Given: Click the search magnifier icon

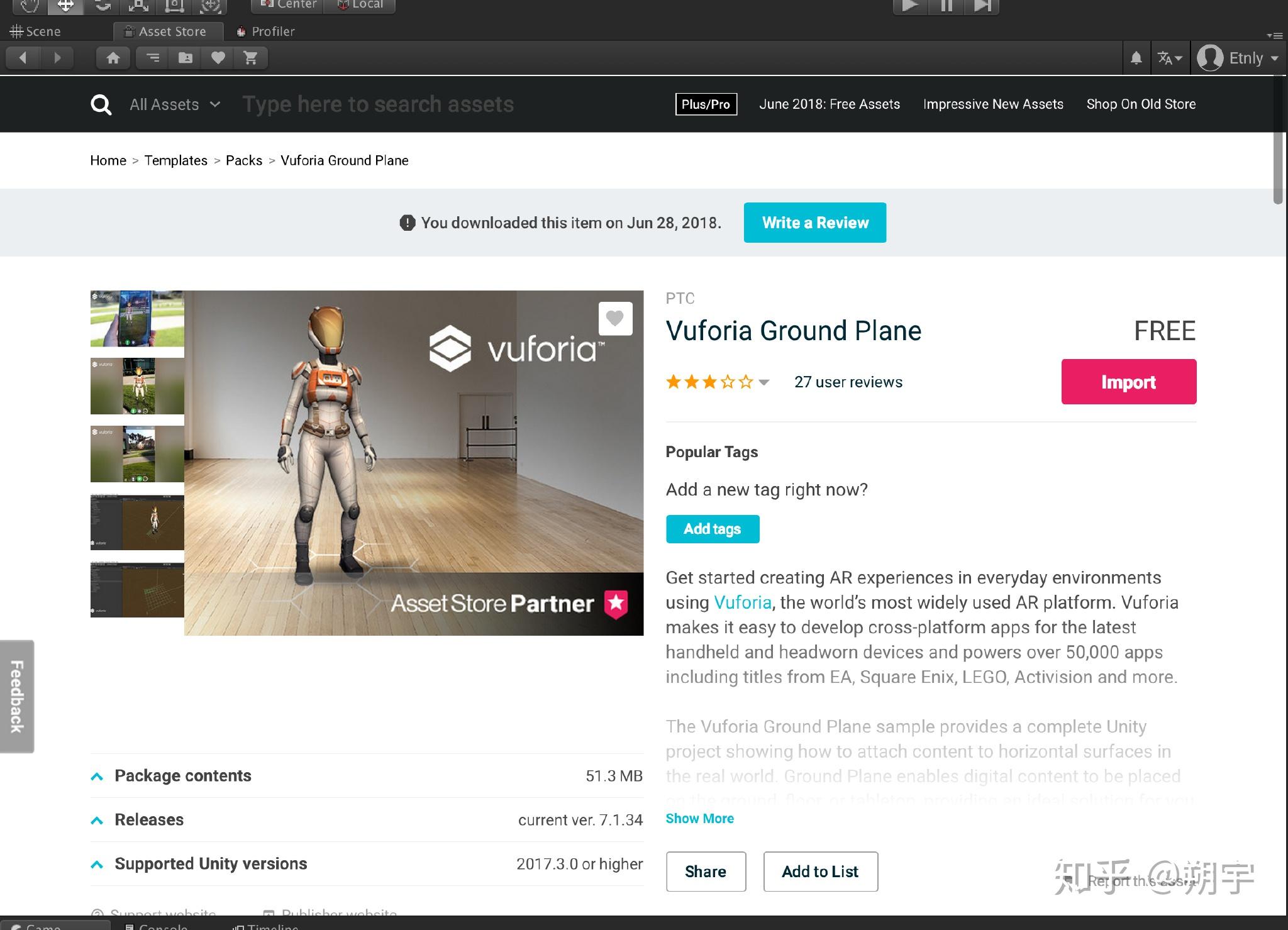Looking at the screenshot, I should [101, 104].
